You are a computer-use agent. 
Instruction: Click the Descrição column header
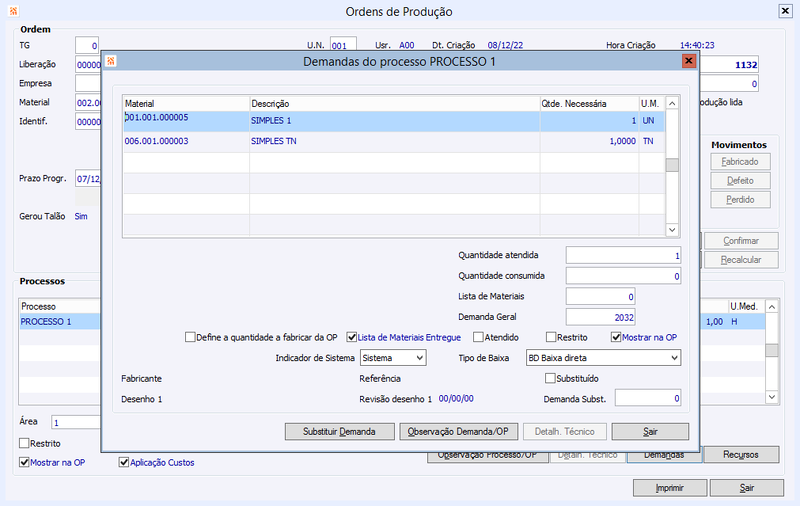coord(394,104)
